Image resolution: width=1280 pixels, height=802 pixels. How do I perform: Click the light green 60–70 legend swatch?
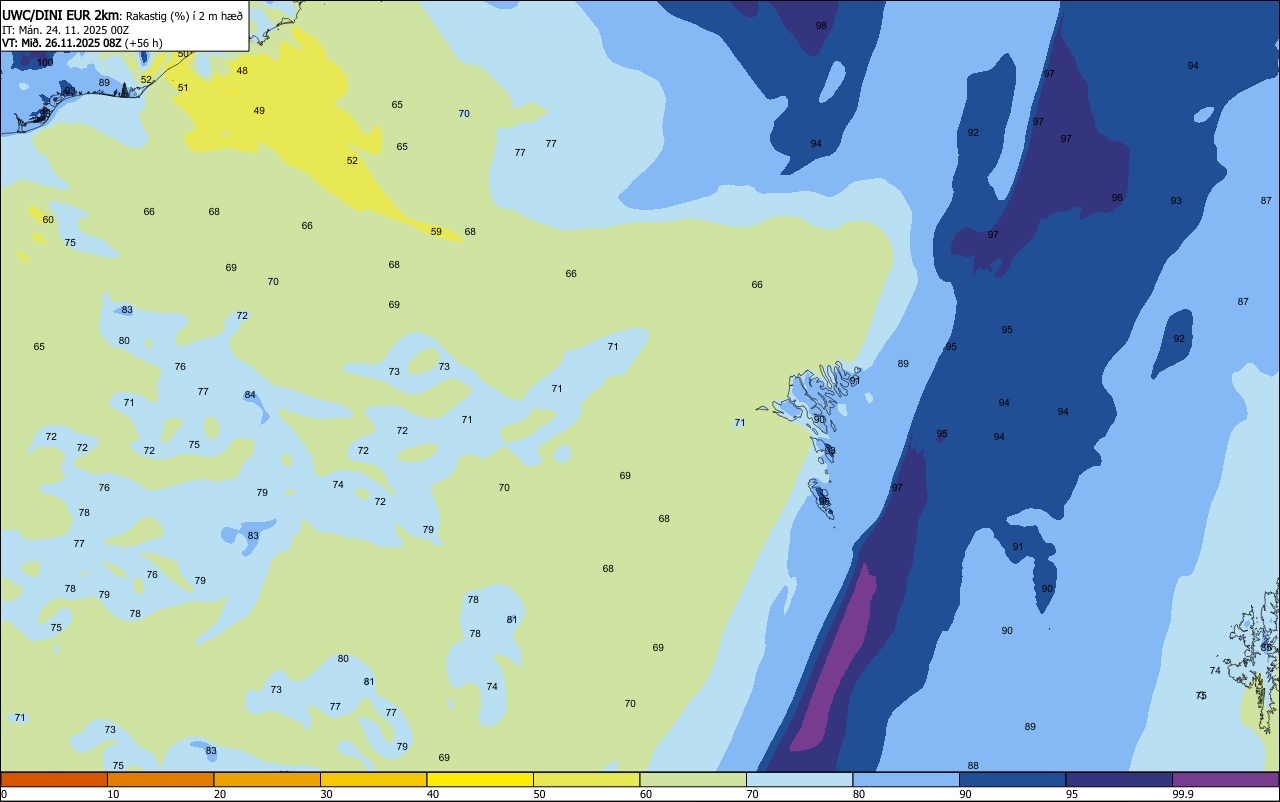[693, 779]
